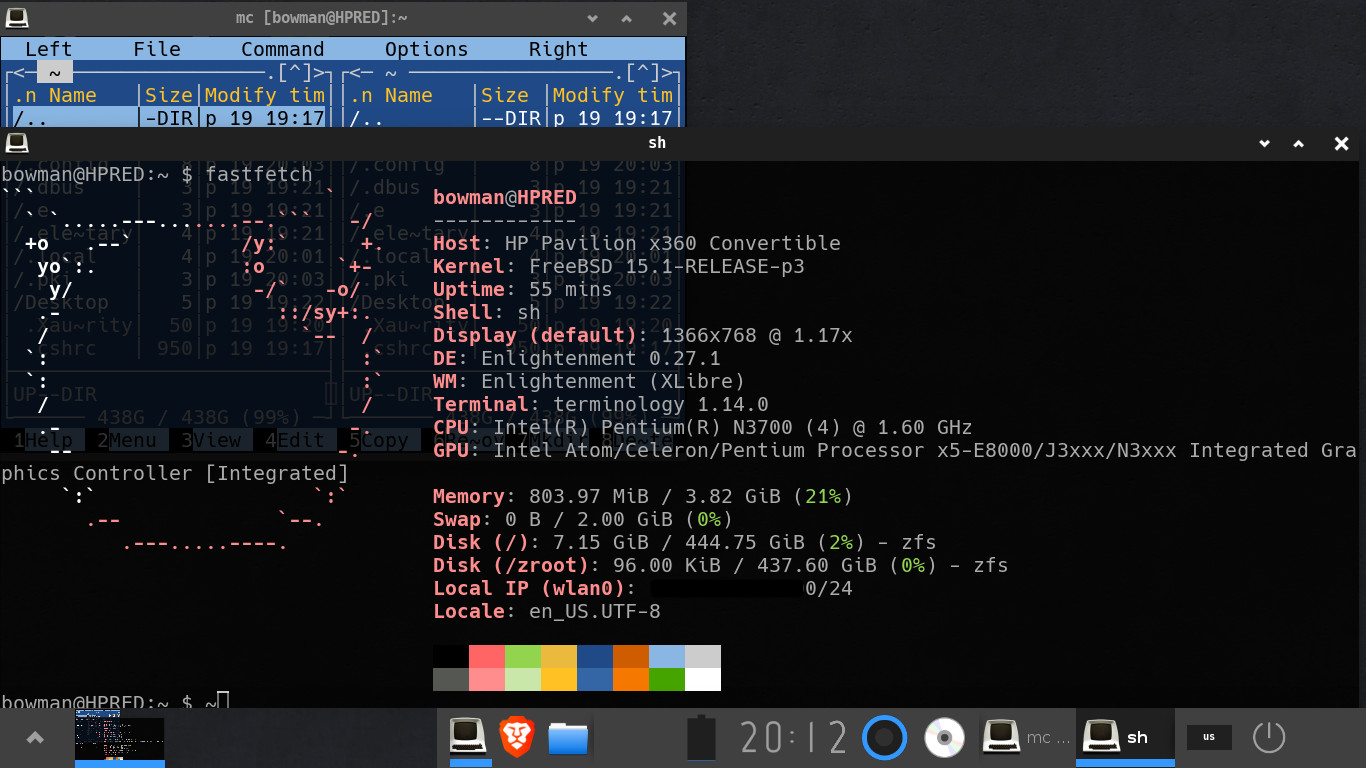Click the Display (default): 1366x768 line
1366x768 pixels.
click(643, 335)
